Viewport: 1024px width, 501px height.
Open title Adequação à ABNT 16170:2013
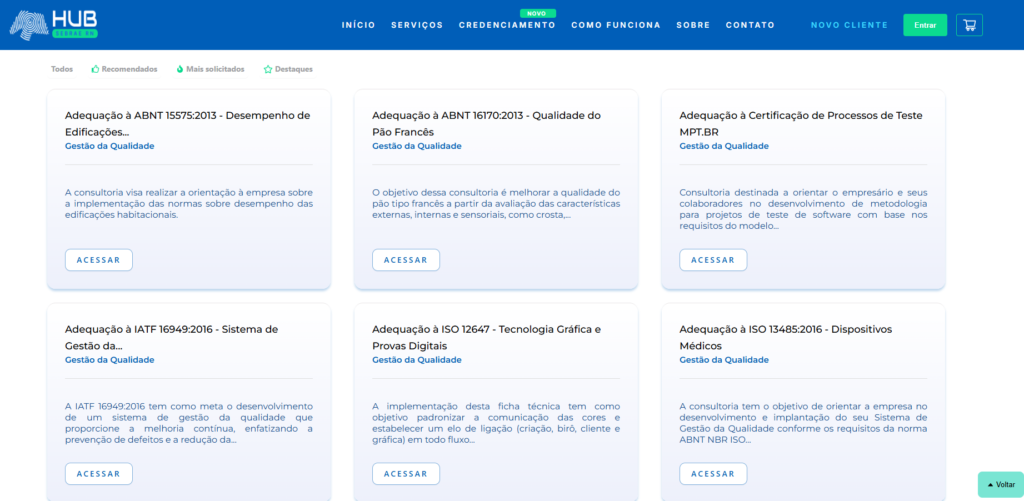(x=487, y=123)
